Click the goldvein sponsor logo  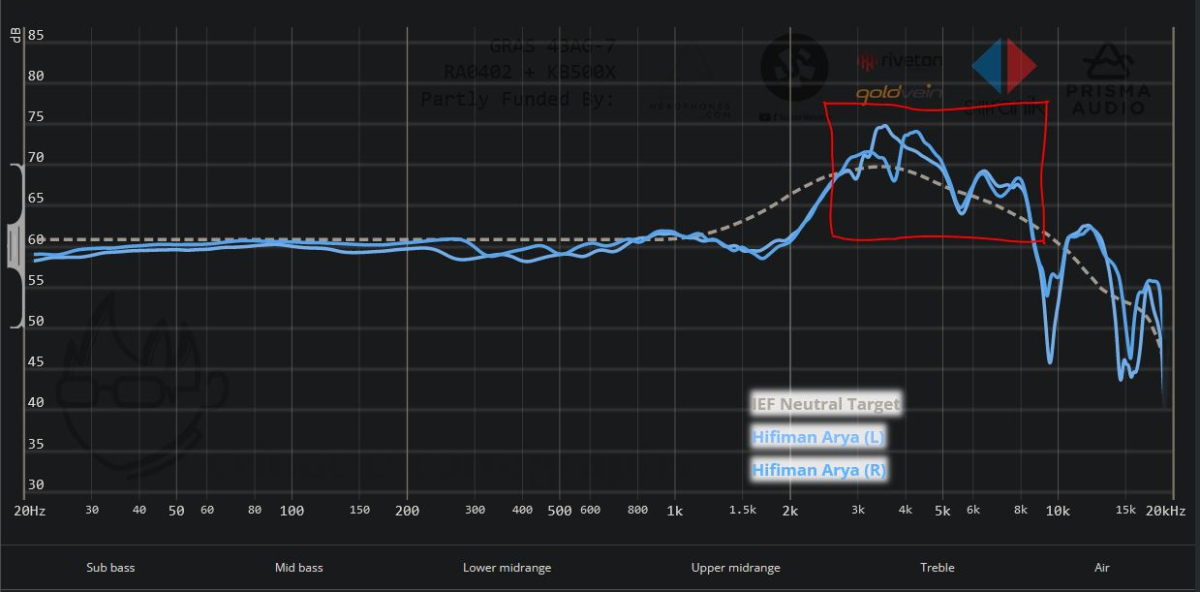(898, 93)
